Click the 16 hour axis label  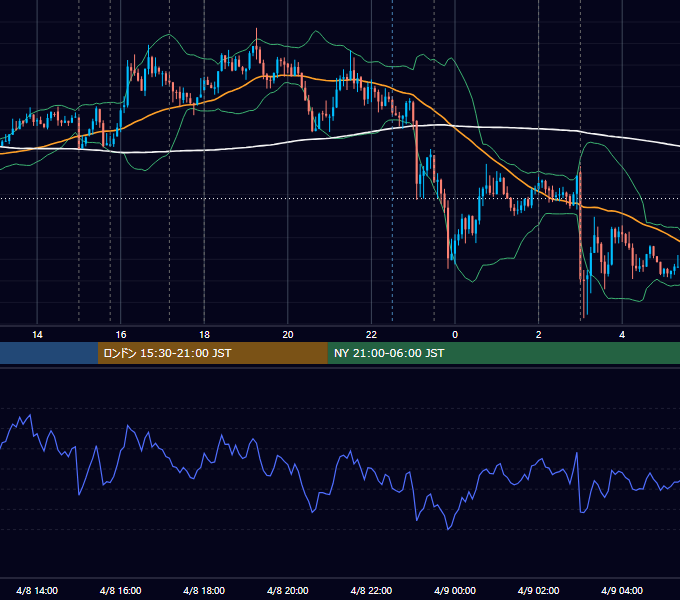(x=121, y=335)
